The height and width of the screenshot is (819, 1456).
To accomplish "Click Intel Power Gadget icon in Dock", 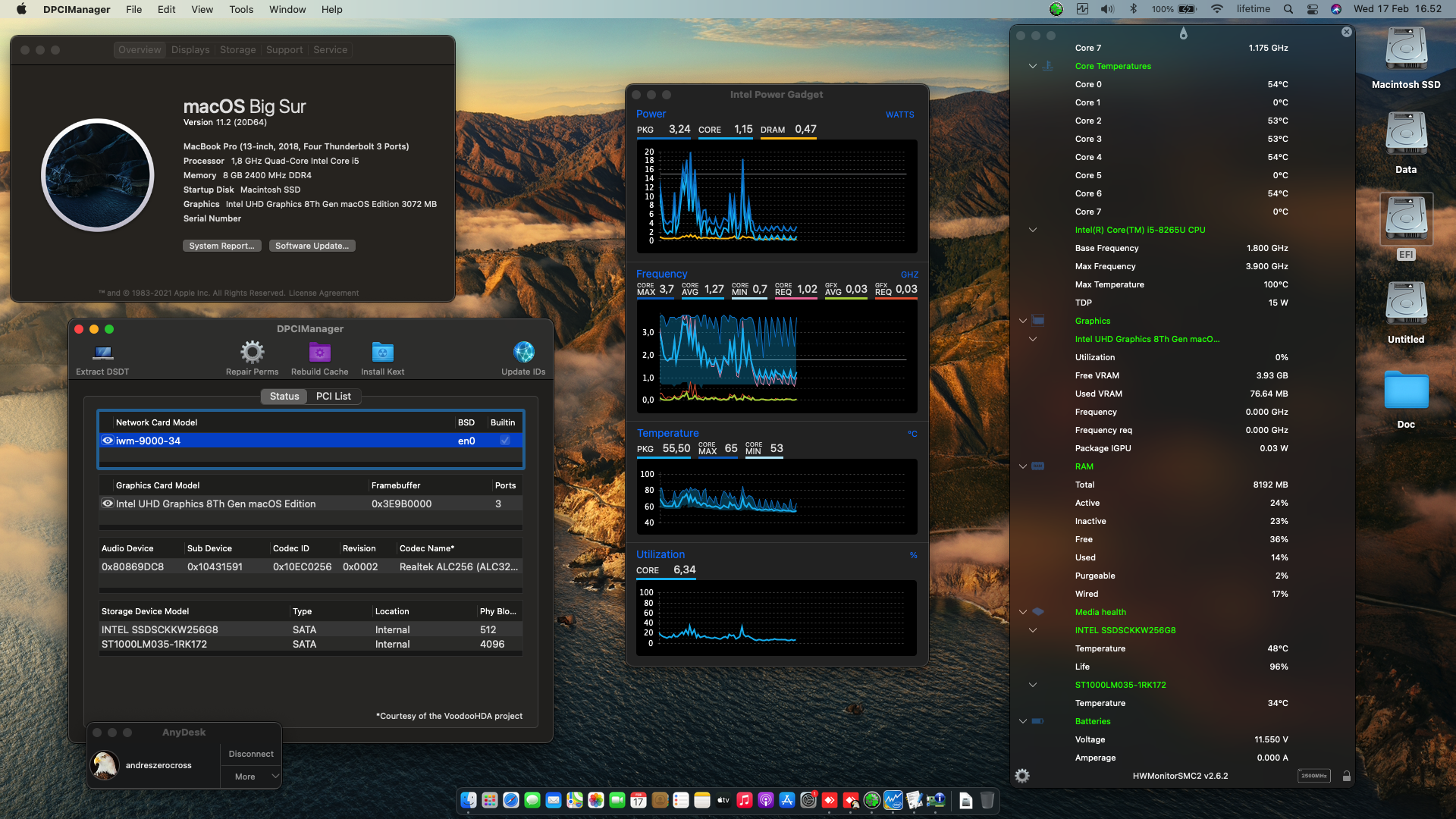I will coord(893,800).
